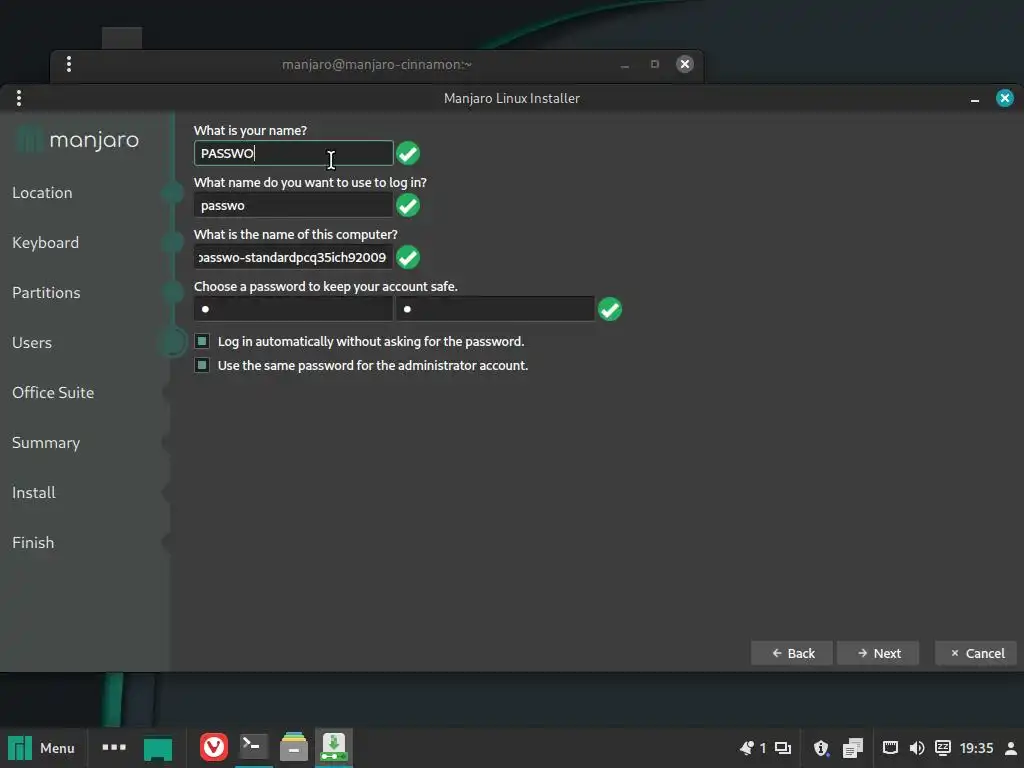Open the shield info tray icon
Viewport: 1024px width, 768px height.
tap(821, 748)
